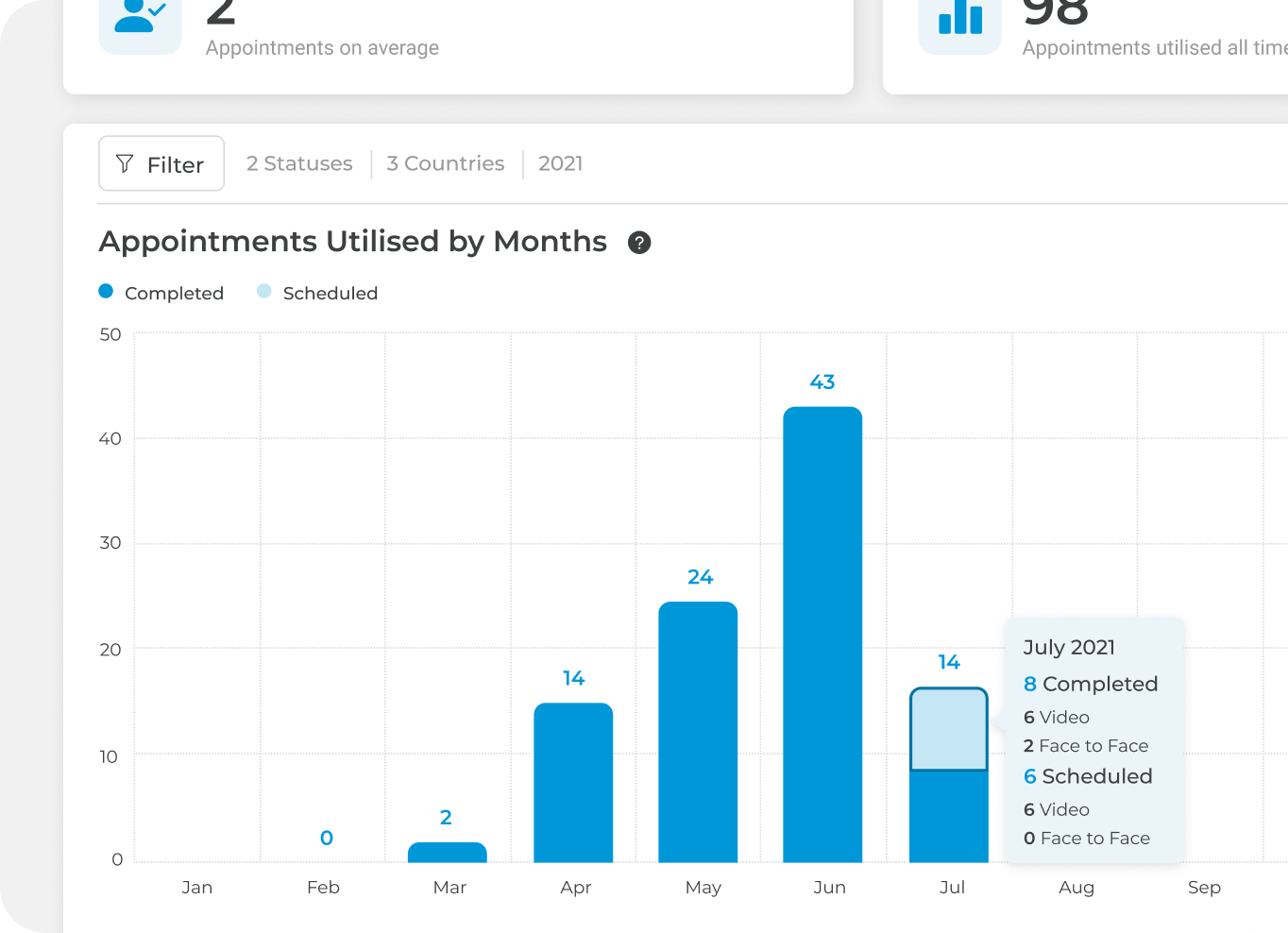Open the 3 Countries filter

[446, 164]
